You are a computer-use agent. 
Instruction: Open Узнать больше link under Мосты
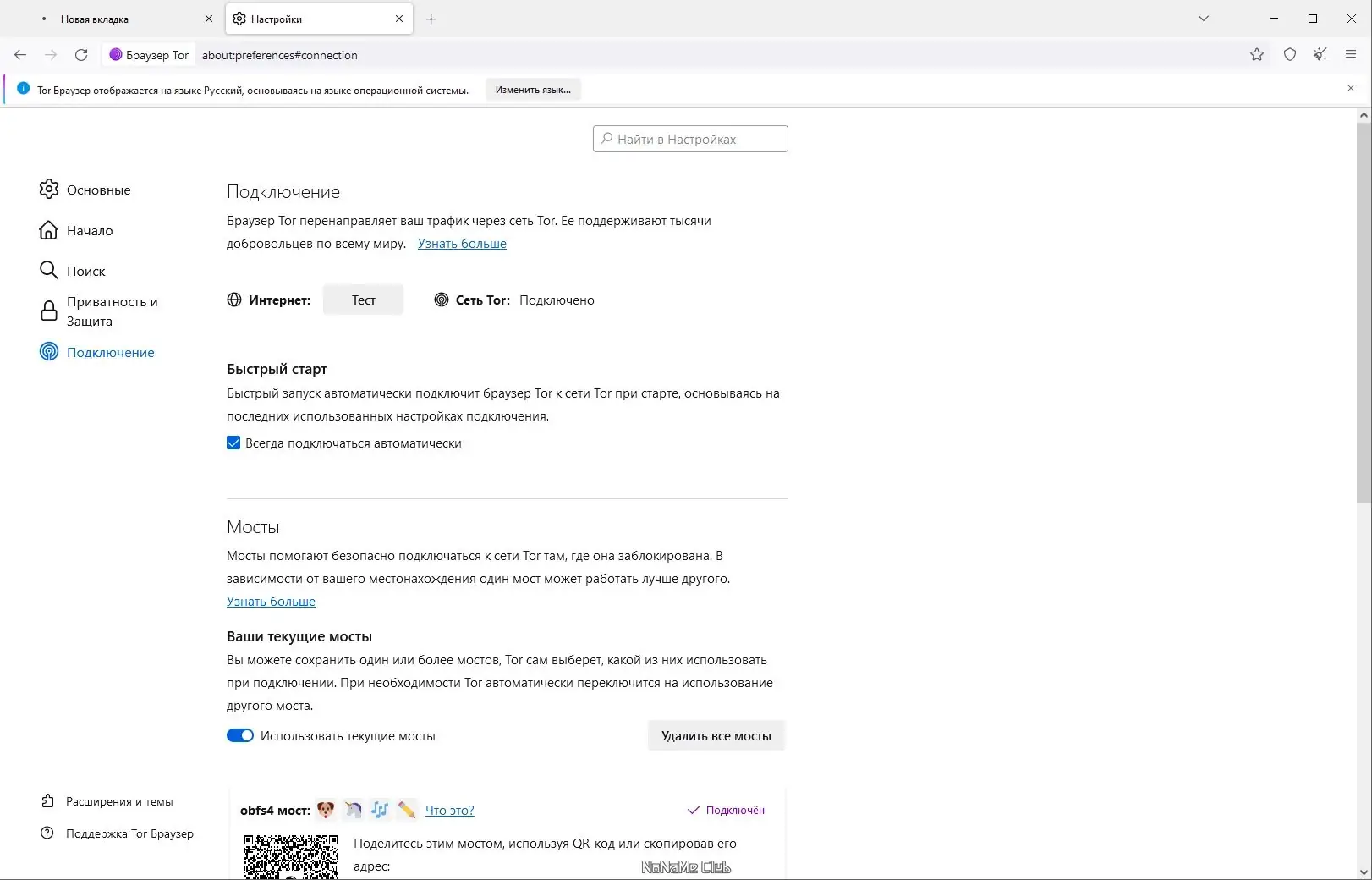(x=271, y=602)
